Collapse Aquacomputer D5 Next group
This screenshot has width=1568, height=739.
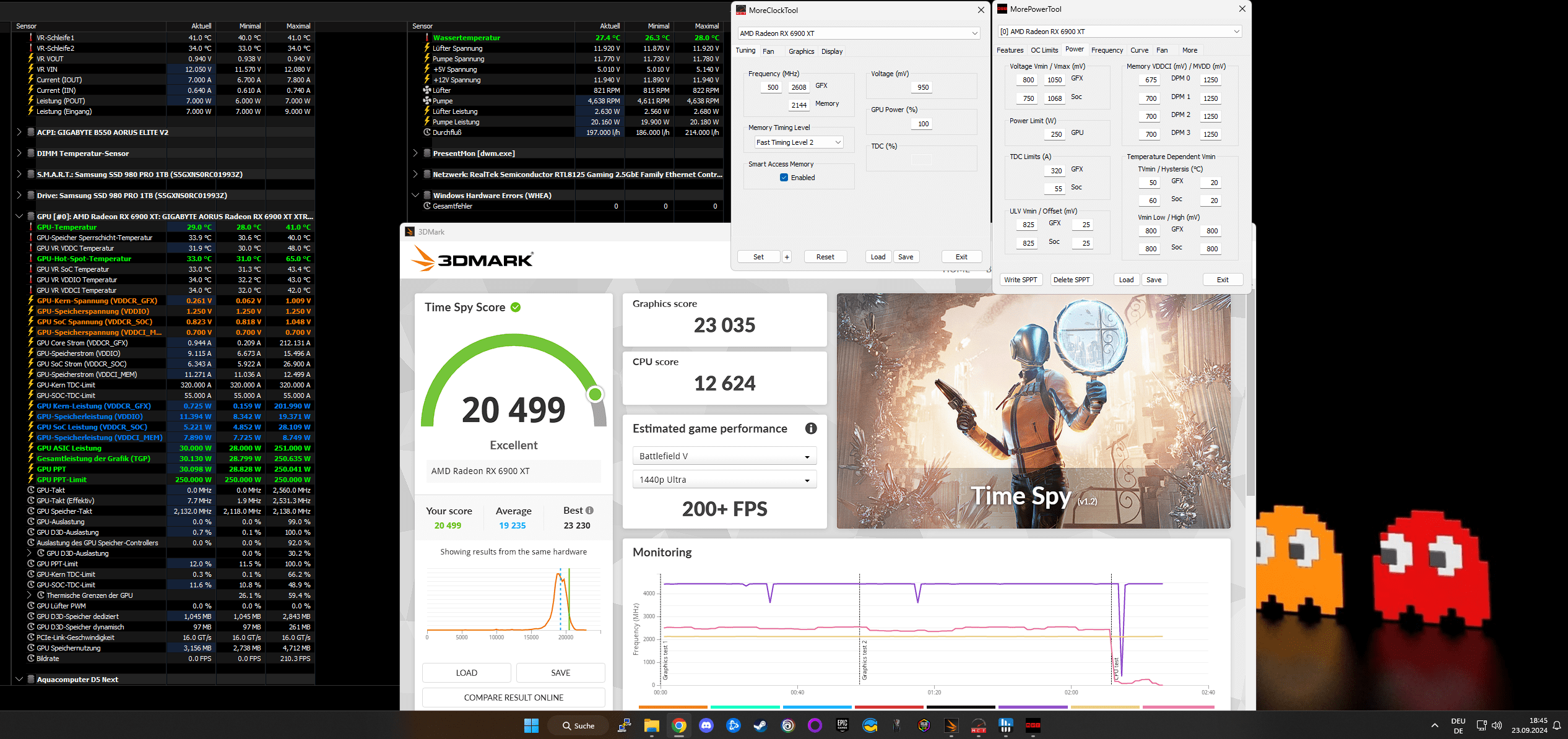19,680
